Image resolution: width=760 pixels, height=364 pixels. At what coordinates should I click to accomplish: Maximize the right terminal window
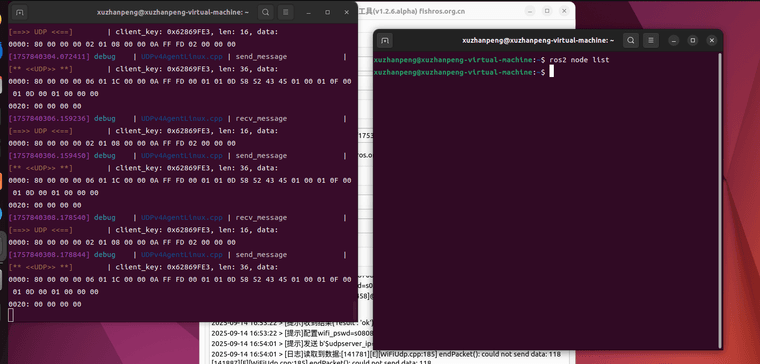(693, 41)
